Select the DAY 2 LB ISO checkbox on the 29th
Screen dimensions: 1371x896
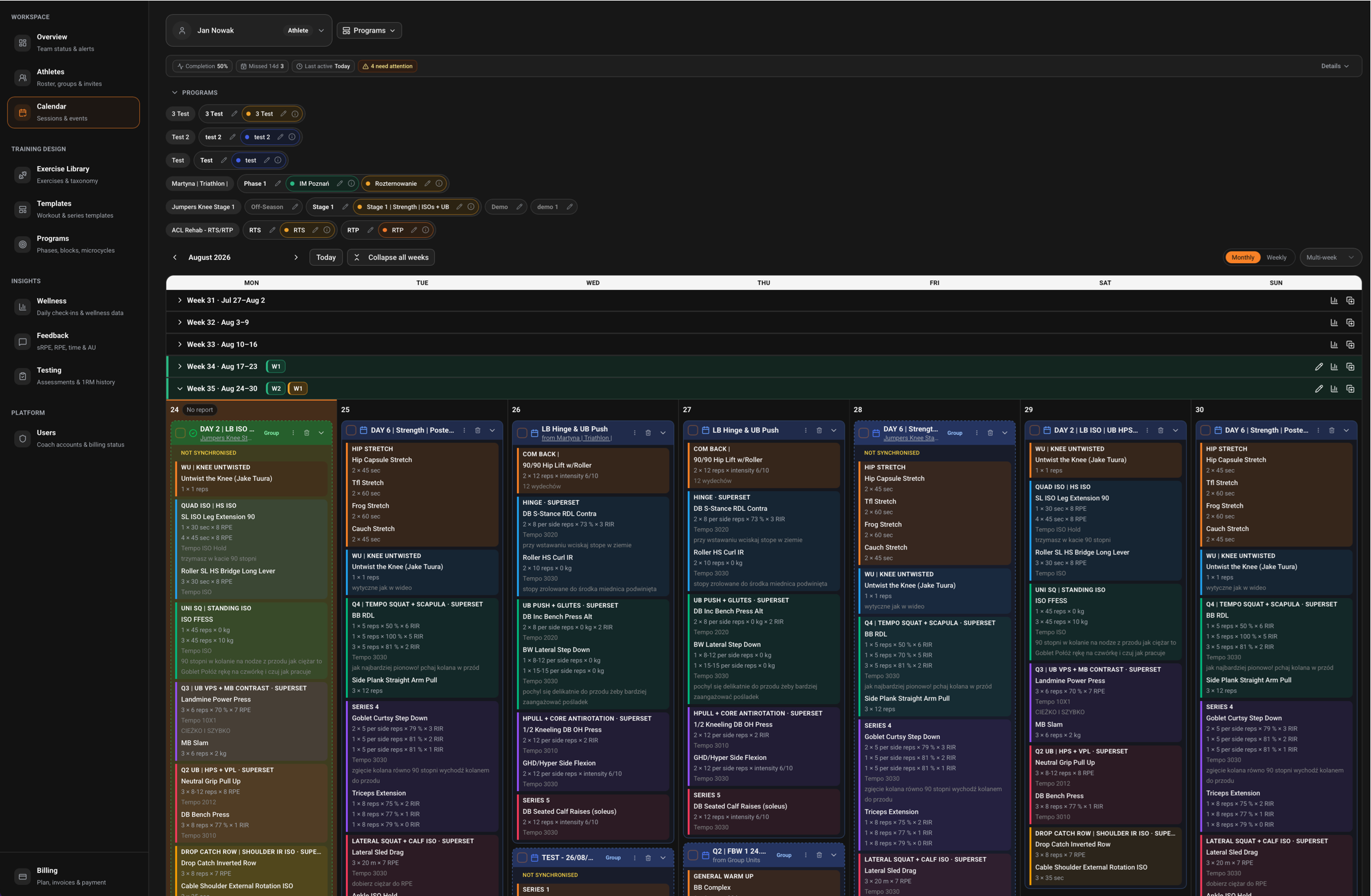pos(1035,431)
